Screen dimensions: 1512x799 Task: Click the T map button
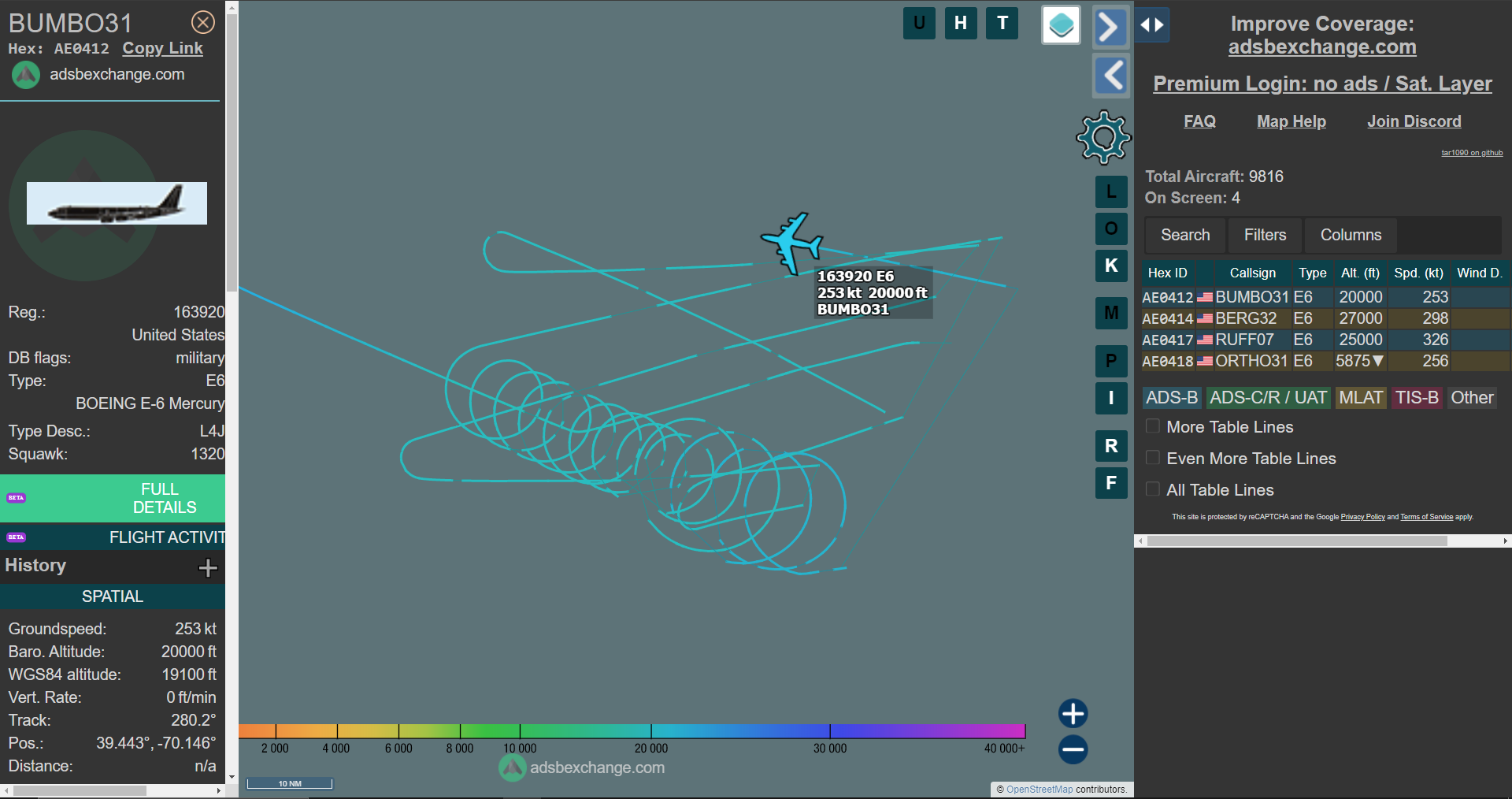pyautogui.click(x=1002, y=23)
